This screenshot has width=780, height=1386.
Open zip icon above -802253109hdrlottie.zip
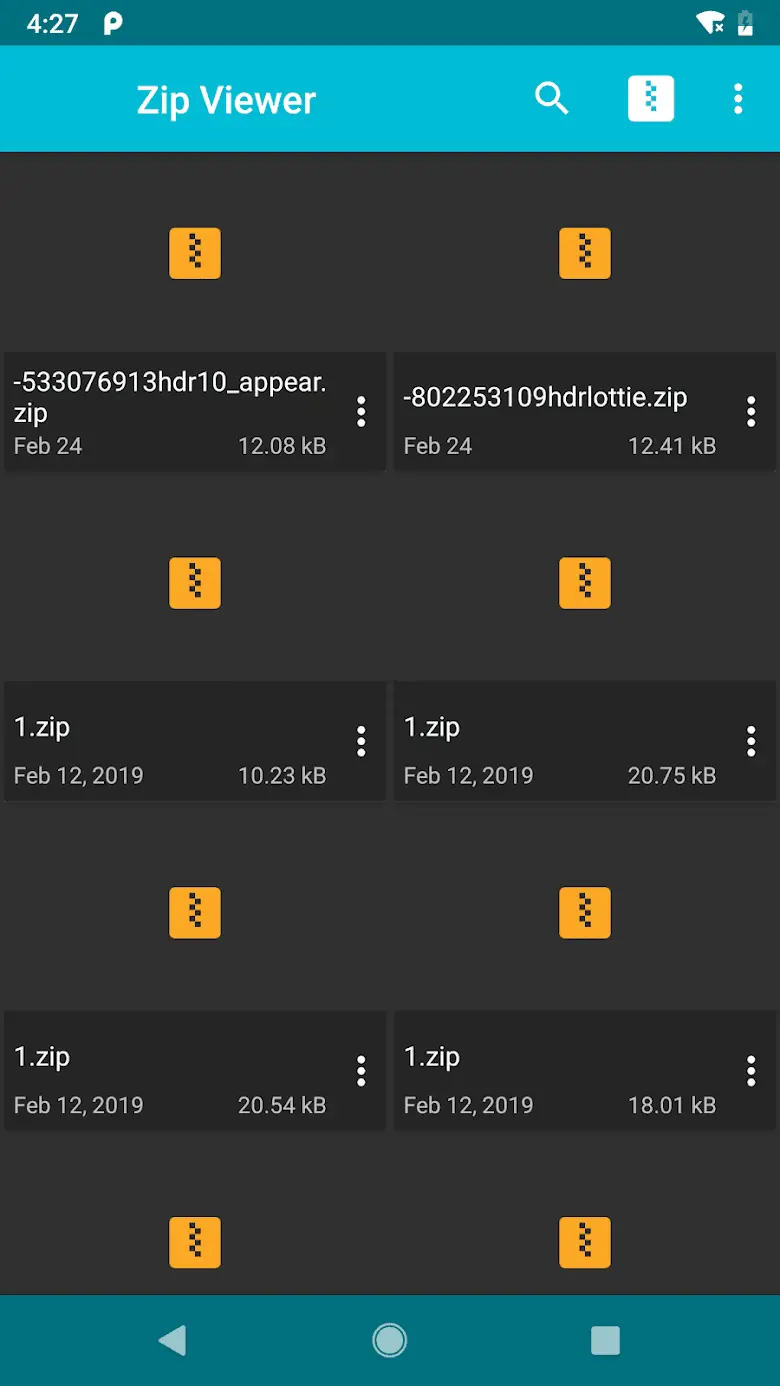[x=585, y=253]
